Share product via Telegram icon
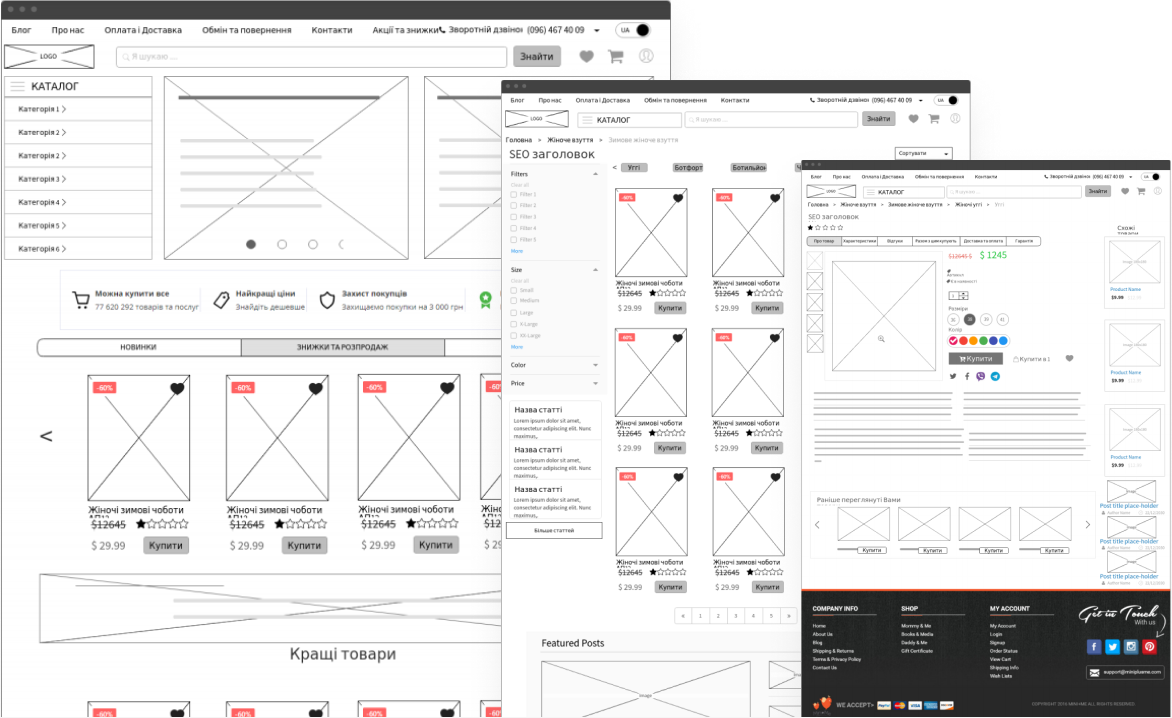This screenshot has width=1172, height=718. [995, 376]
